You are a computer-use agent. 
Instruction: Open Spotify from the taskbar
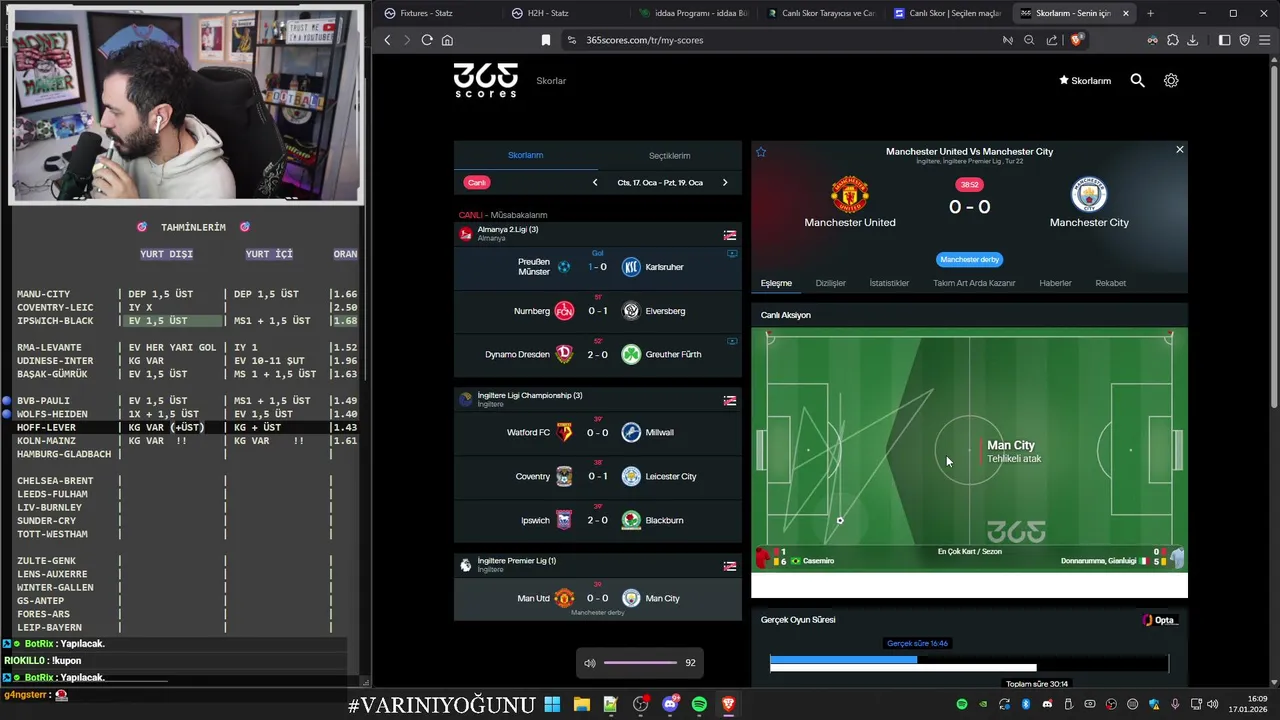click(x=699, y=704)
